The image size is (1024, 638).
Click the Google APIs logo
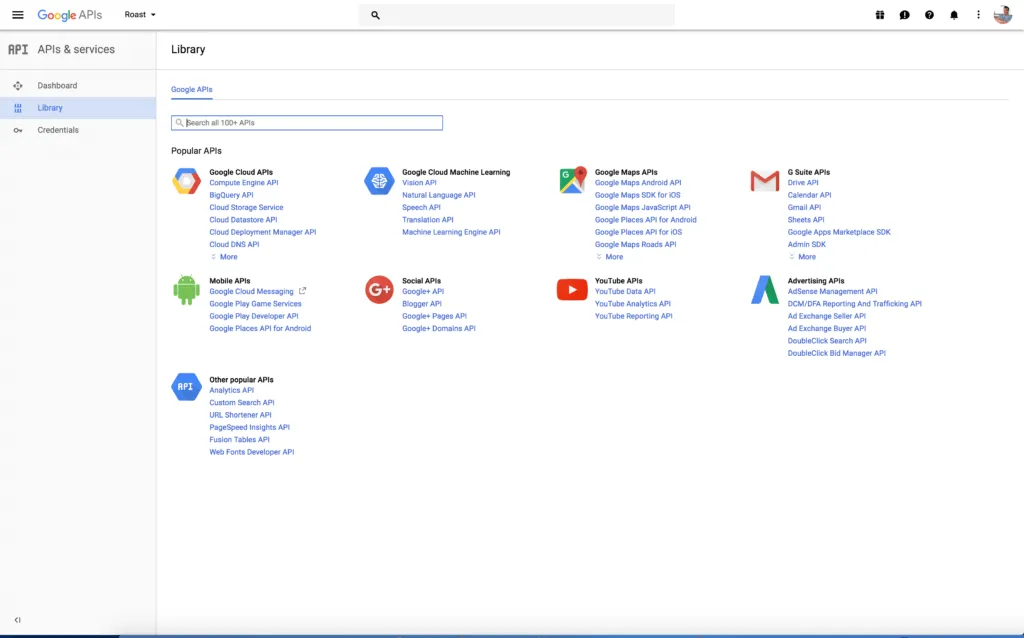pyautogui.click(x=69, y=14)
